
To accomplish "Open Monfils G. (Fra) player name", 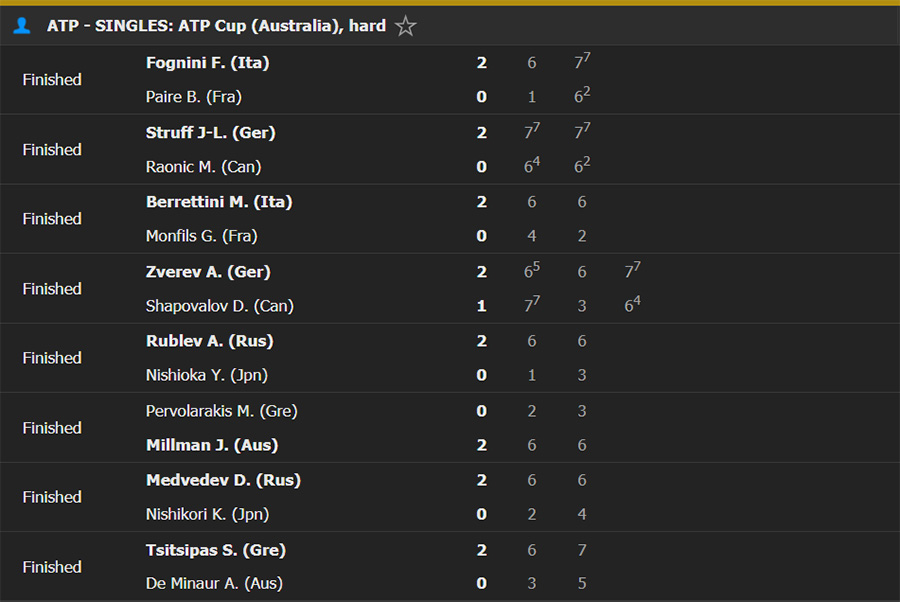I will [x=201, y=236].
